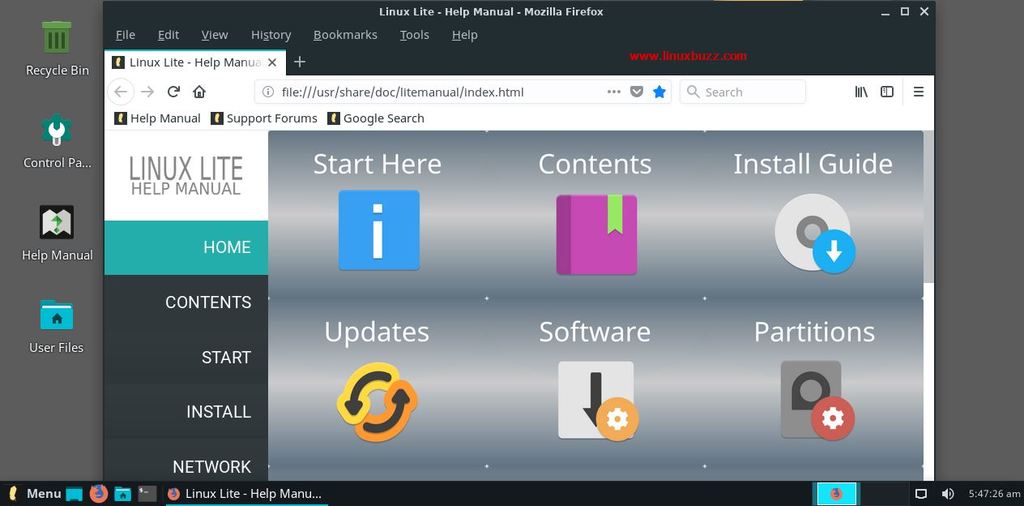This screenshot has height=506, width=1024.
Task: Click the Start Here heading
Action: pyautogui.click(x=377, y=164)
